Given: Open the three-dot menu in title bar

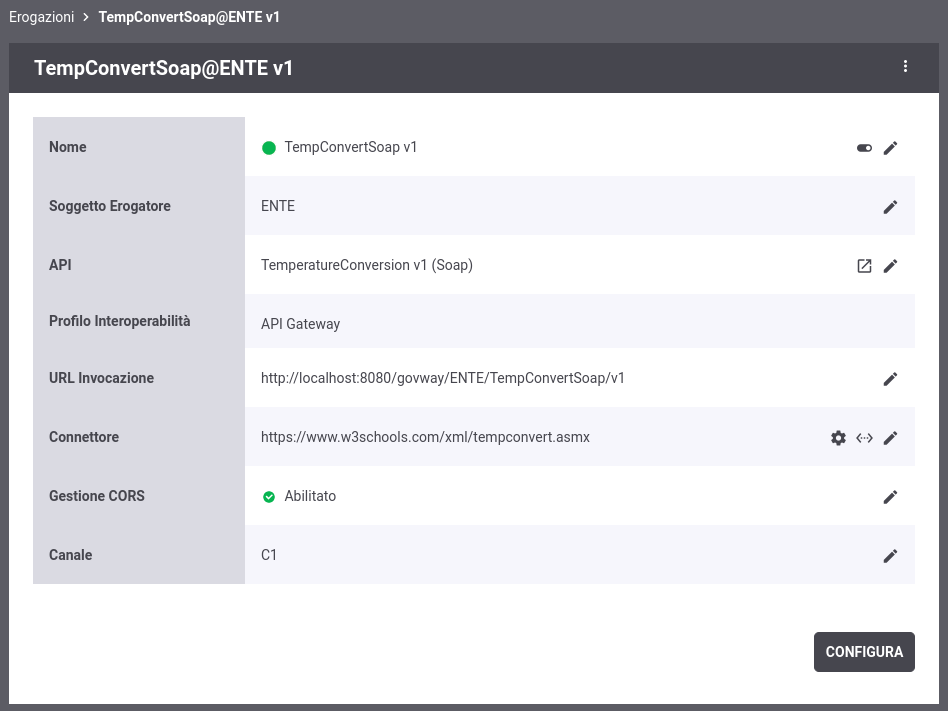Looking at the screenshot, I should pos(905,67).
